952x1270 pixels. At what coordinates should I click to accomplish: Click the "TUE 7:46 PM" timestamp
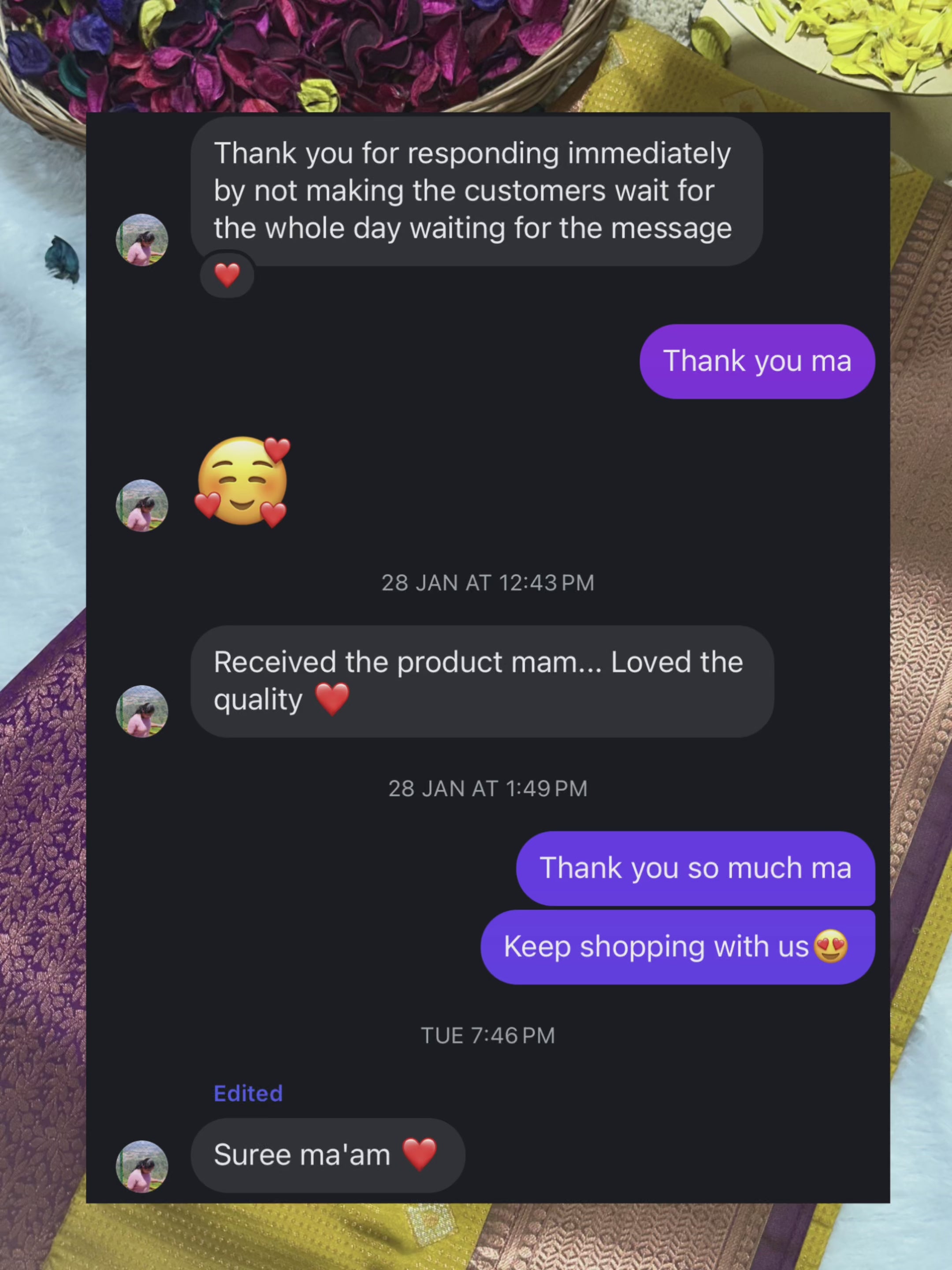[488, 1036]
